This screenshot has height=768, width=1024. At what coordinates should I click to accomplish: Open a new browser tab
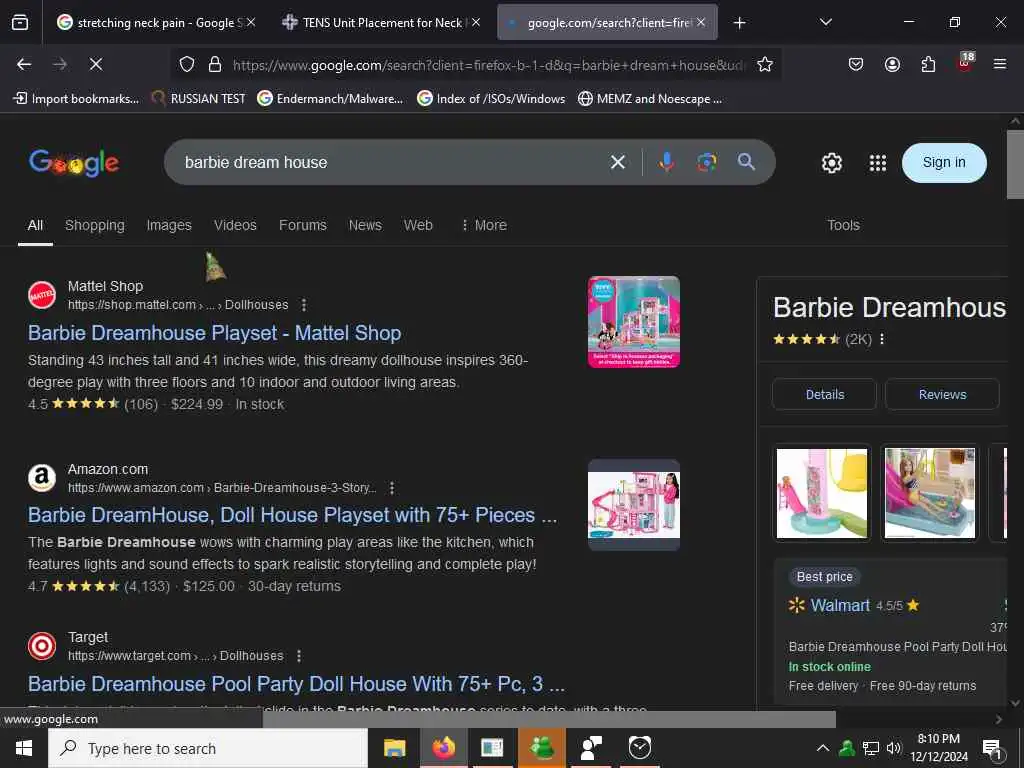point(739,23)
